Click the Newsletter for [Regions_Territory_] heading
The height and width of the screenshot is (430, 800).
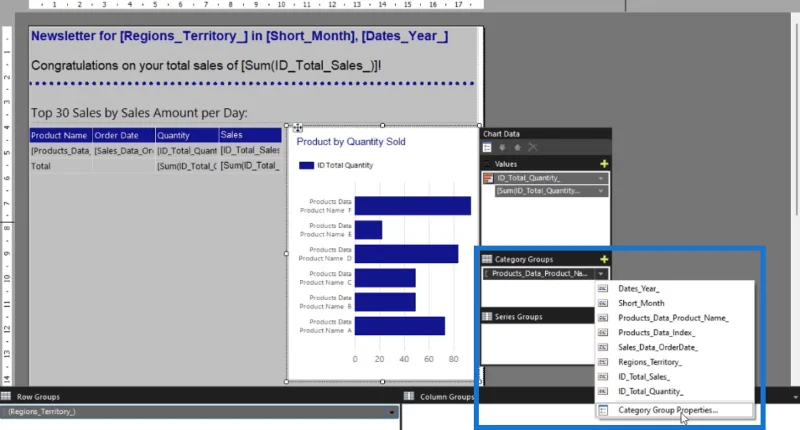[x=239, y=36]
